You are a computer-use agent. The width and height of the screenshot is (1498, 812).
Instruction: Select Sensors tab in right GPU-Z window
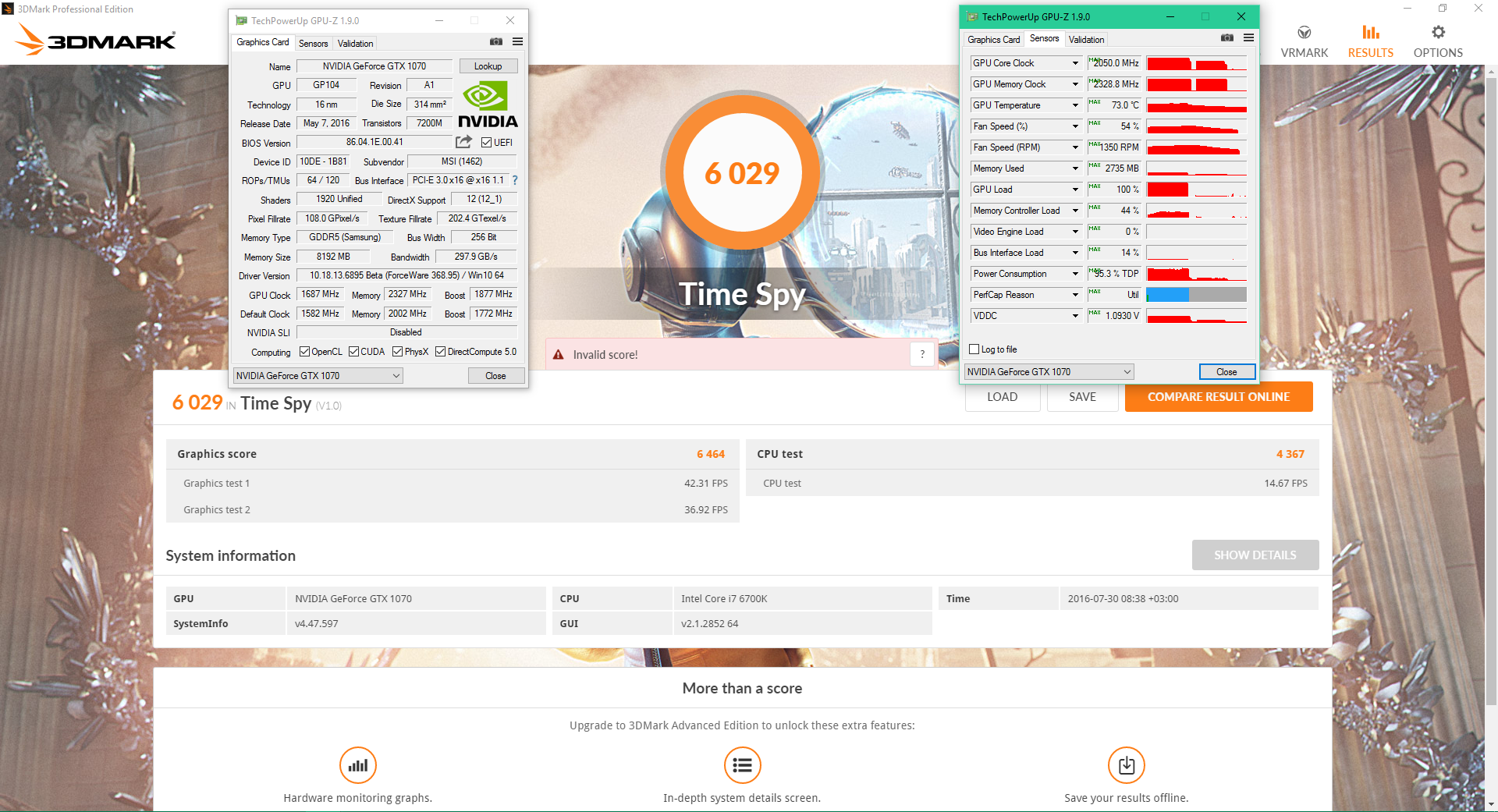(1044, 38)
